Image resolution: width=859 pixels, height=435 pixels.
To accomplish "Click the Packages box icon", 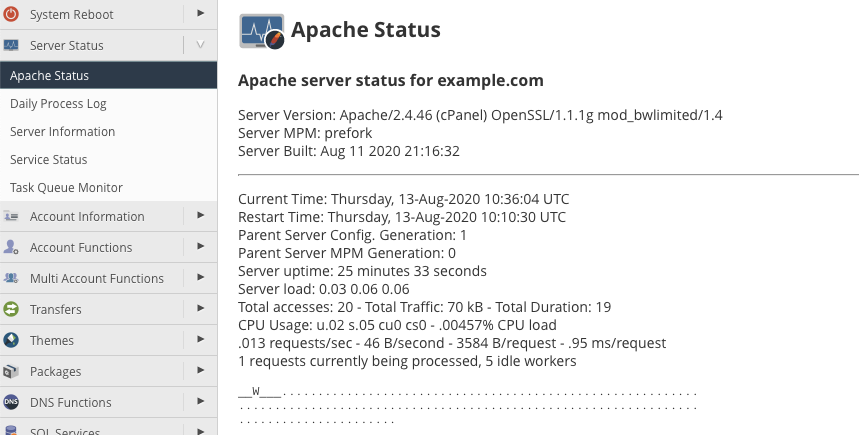I will [x=12, y=371].
